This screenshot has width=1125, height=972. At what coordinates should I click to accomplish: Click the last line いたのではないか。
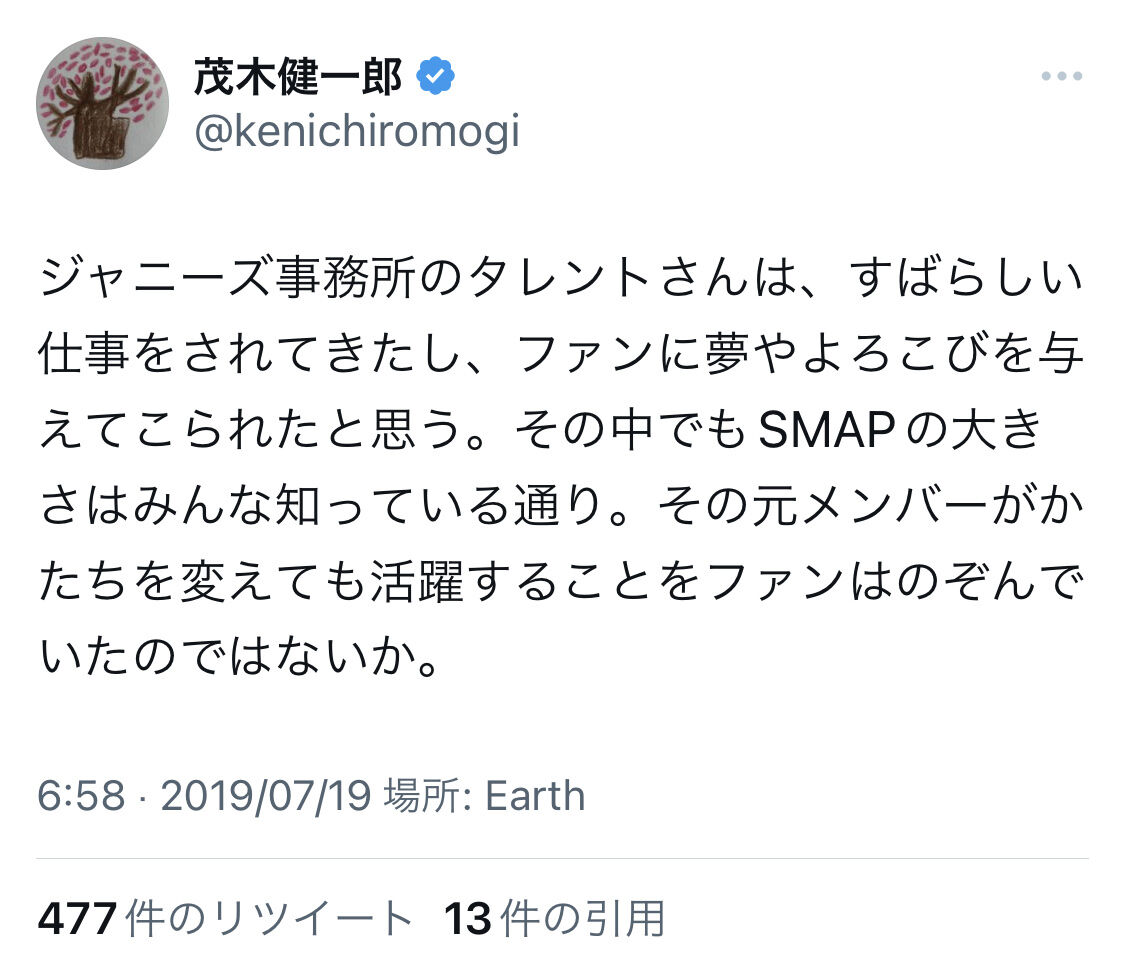[x=240, y=658]
